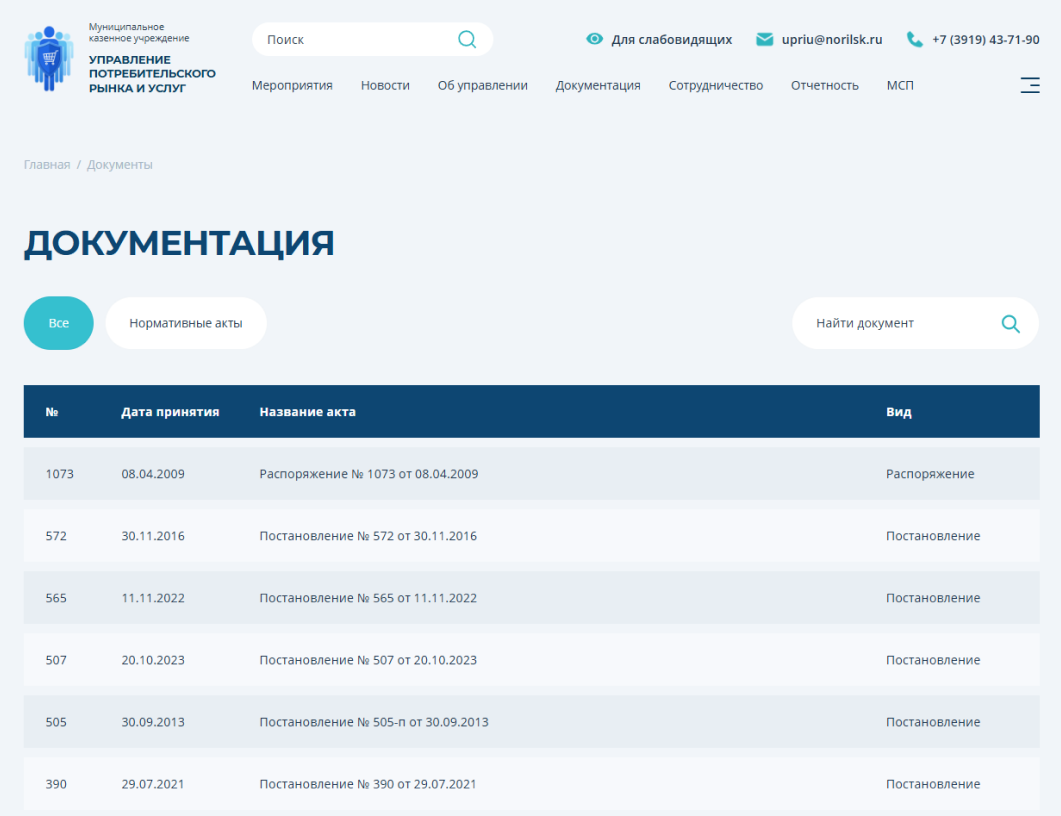The width and height of the screenshot is (1061, 816).
Task: Click Постановление type cell in row 565
Action: 933,598
